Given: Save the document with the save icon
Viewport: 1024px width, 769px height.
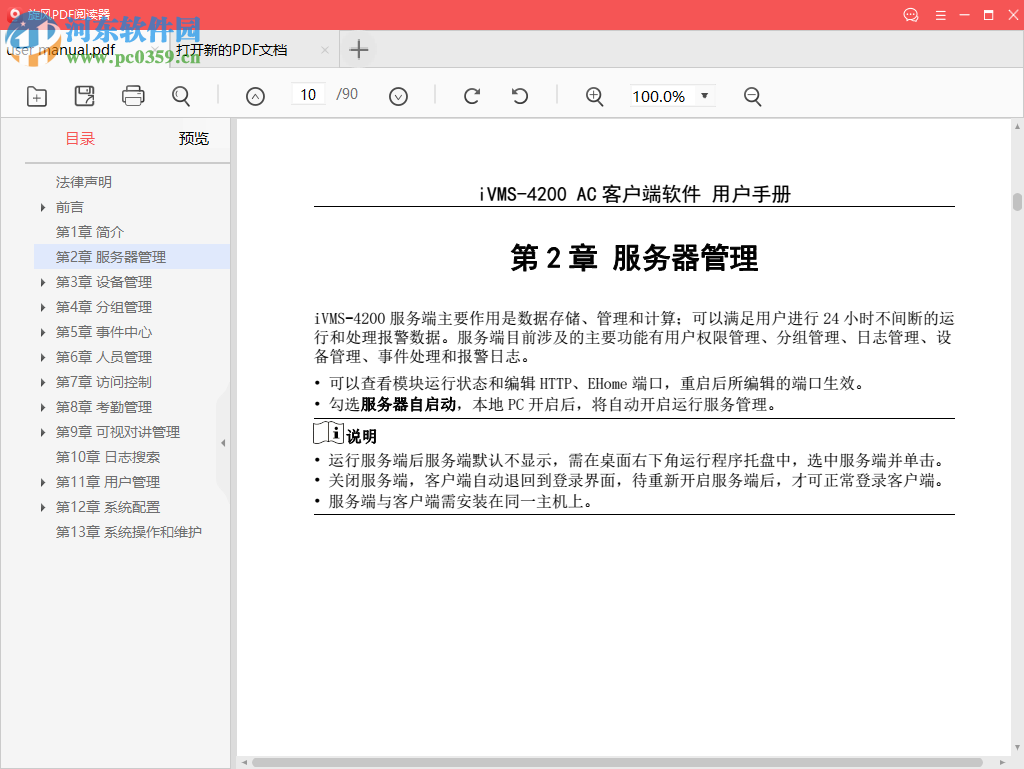Looking at the screenshot, I should [x=84, y=96].
